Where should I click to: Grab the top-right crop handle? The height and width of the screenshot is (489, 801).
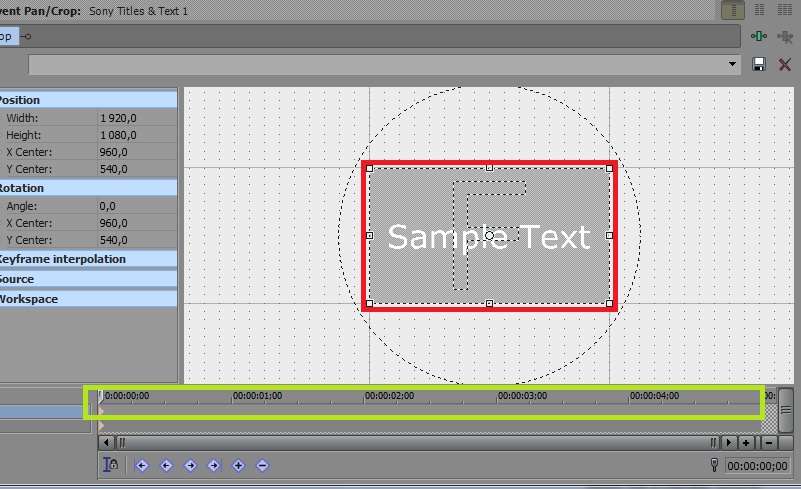609,168
